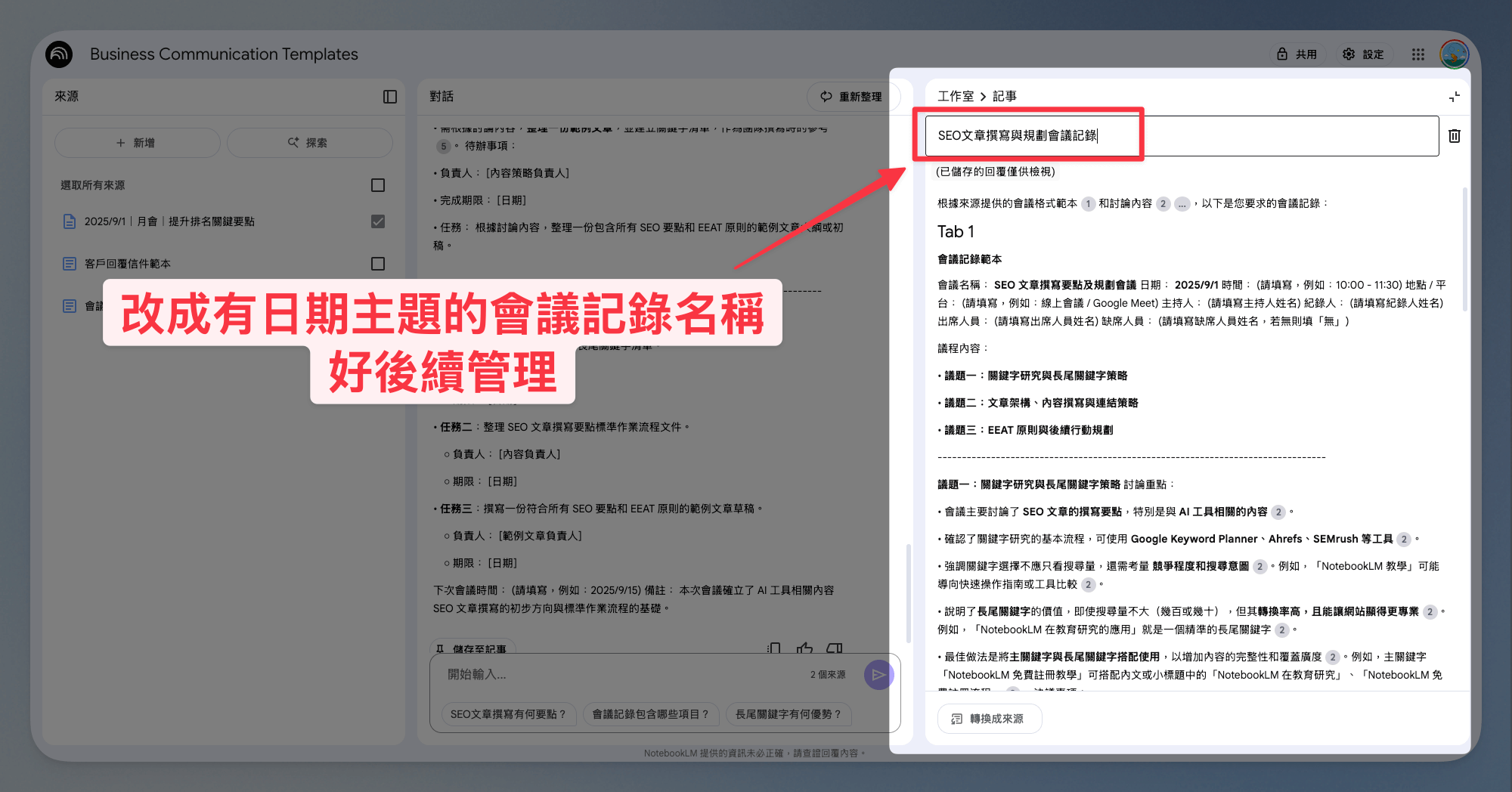Open 設定 settings gear
Viewport: 1512px width, 792px height.
pos(1363,54)
